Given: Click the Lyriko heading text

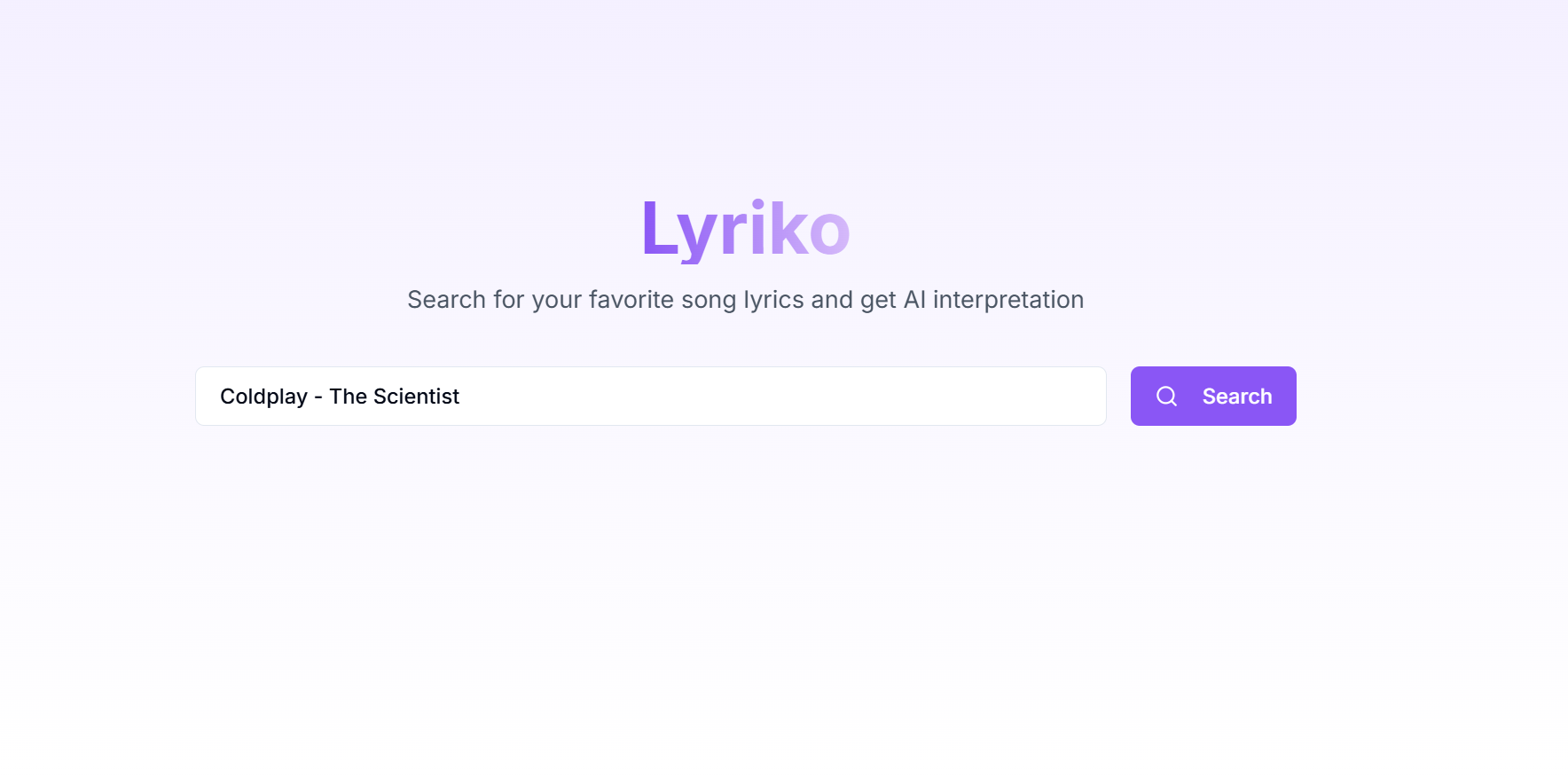Looking at the screenshot, I should point(745,229).
